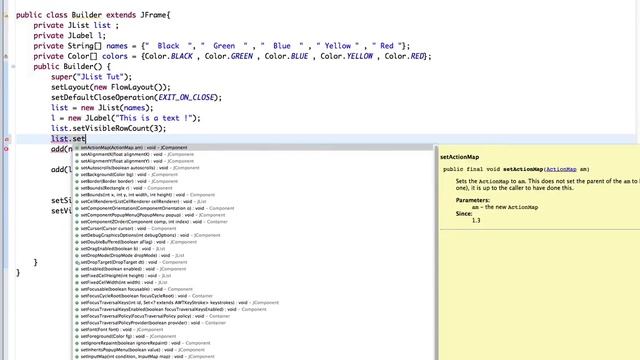Click the warning marker beside the colors array line
Image resolution: width=640 pixels, height=360 pixels.
click(6, 56)
